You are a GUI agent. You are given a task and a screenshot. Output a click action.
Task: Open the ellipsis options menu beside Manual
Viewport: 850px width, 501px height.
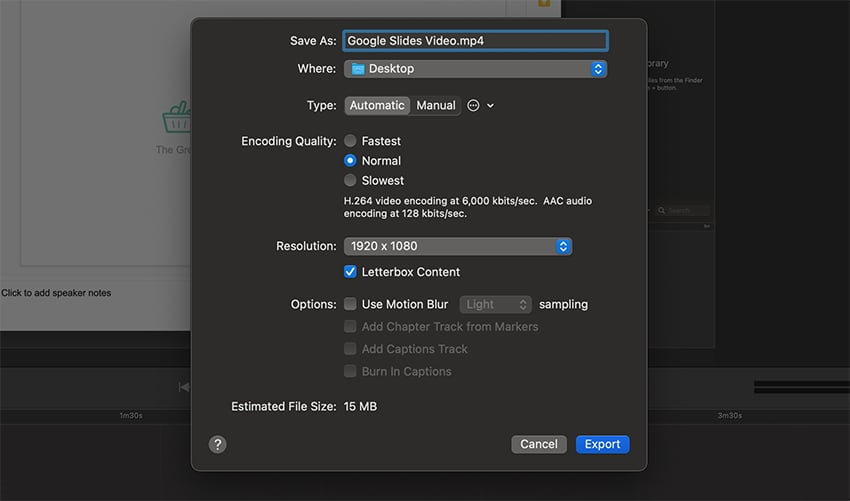pyautogui.click(x=474, y=106)
